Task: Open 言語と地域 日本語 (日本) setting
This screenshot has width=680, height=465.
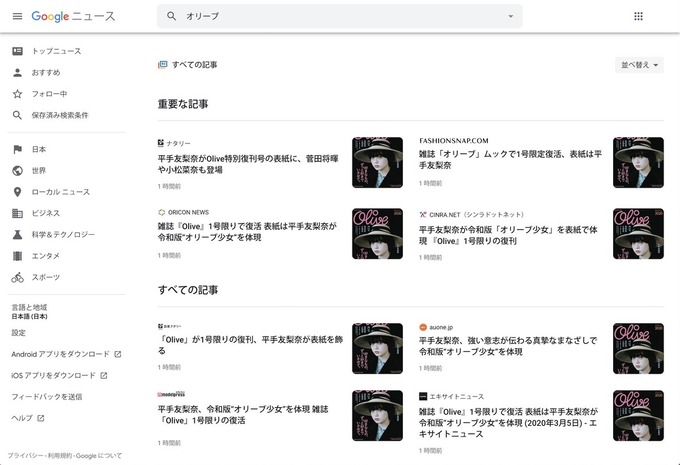Action: point(29,311)
